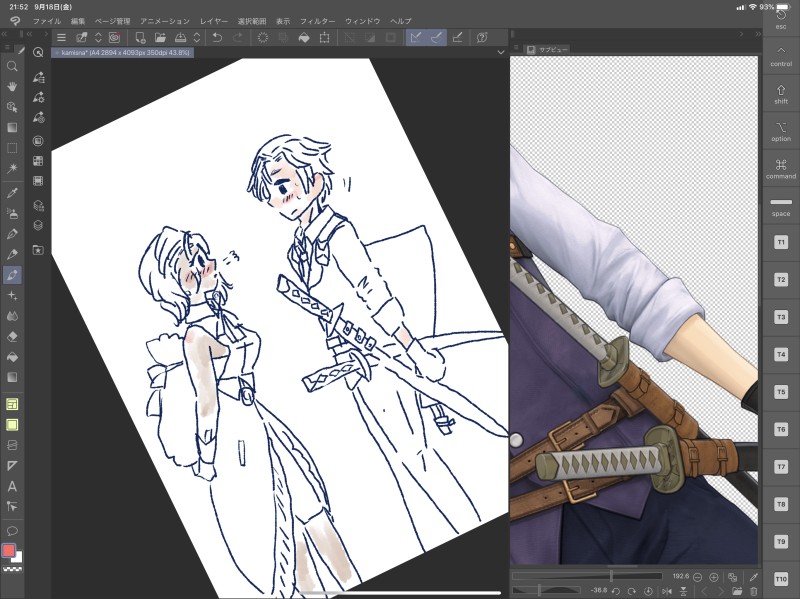Viewport: 800px width, 599px height.
Task: Select the Balloon tool
Action: 12,531
